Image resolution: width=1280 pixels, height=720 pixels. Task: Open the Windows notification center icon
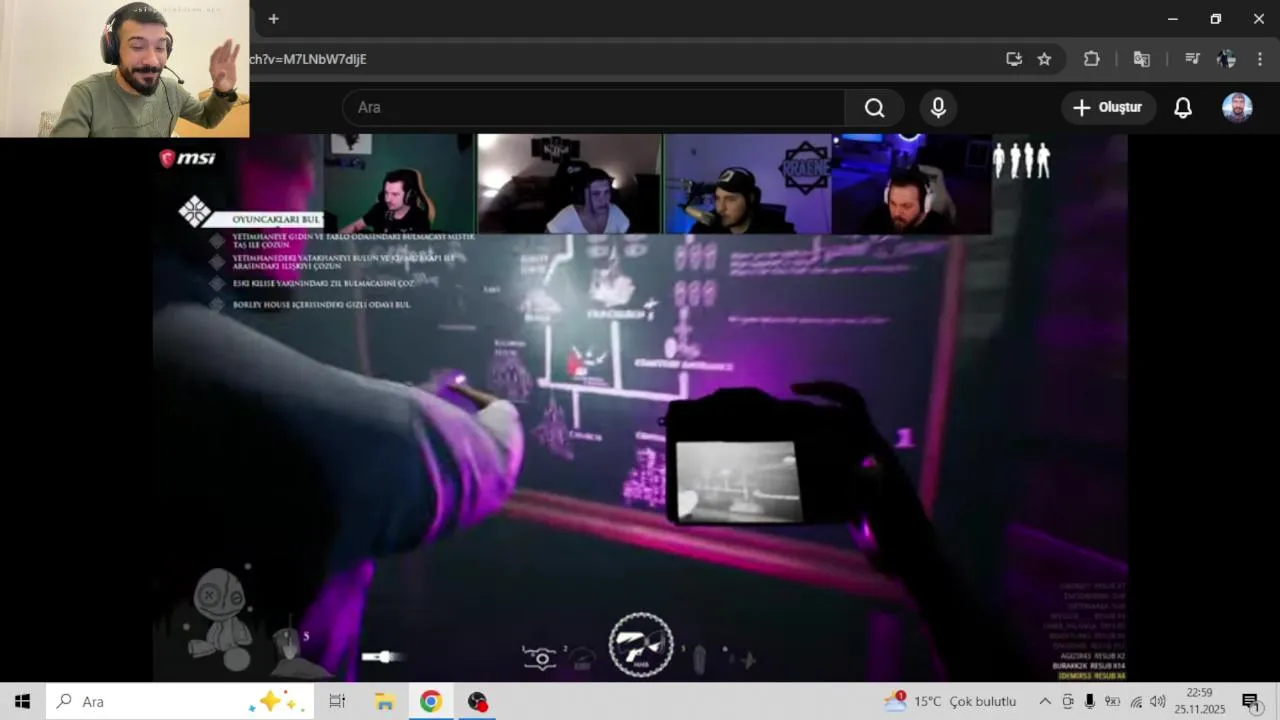[x=1250, y=702]
